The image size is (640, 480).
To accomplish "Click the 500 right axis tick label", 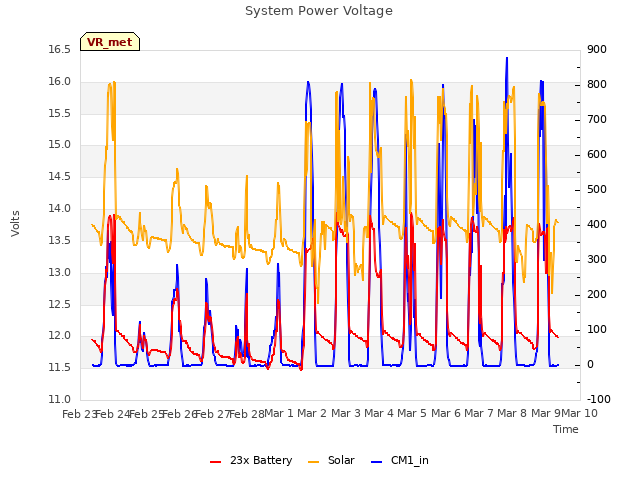I will pos(597,190).
